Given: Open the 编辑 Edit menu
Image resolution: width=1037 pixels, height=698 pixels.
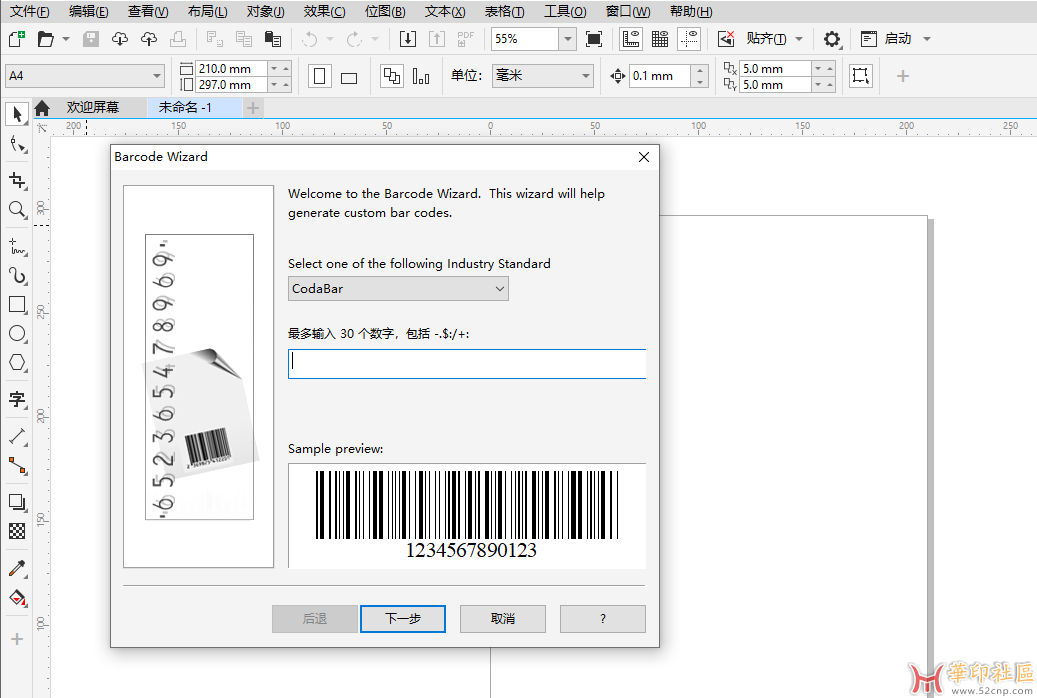Looking at the screenshot, I should tap(89, 11).
